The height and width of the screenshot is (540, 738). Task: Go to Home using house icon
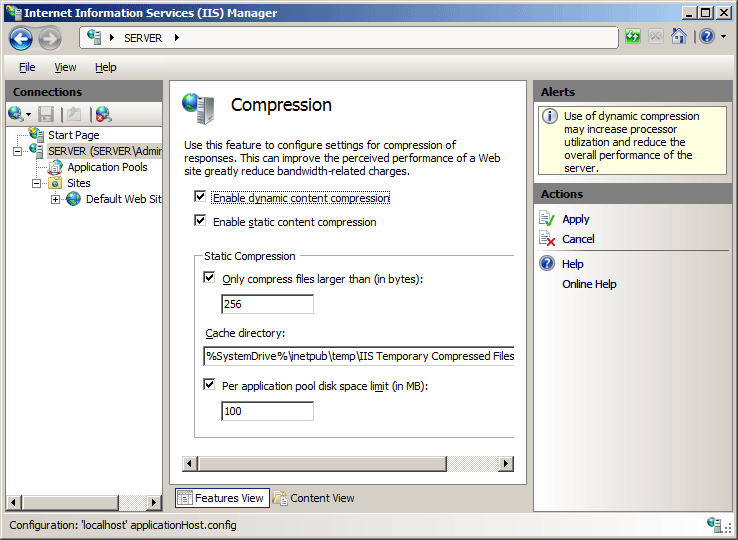(679, 37)
